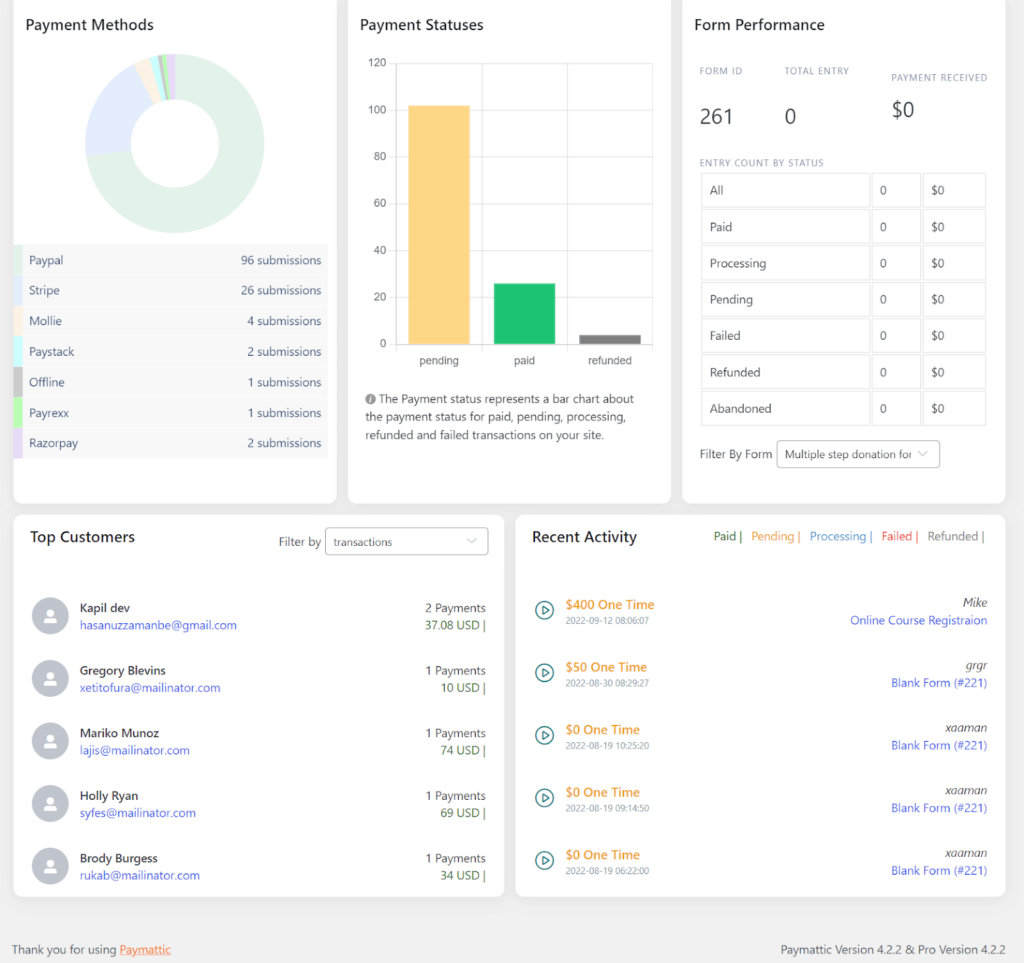Filter Recent Activity by Failed
The width and height of the screenshot is (1024, 963).
pos(896,537)
